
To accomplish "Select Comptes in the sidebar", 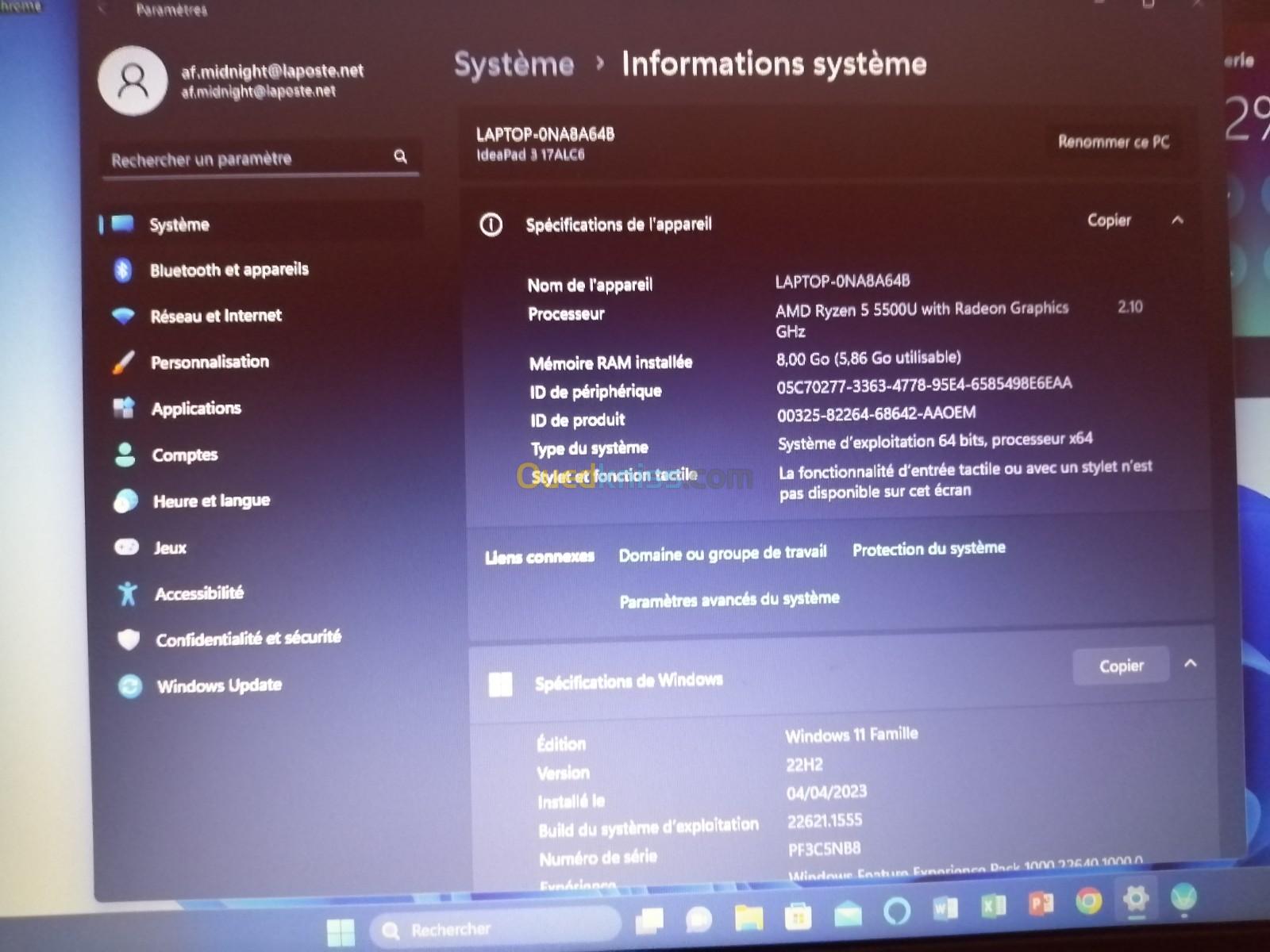I will [185, 455].
